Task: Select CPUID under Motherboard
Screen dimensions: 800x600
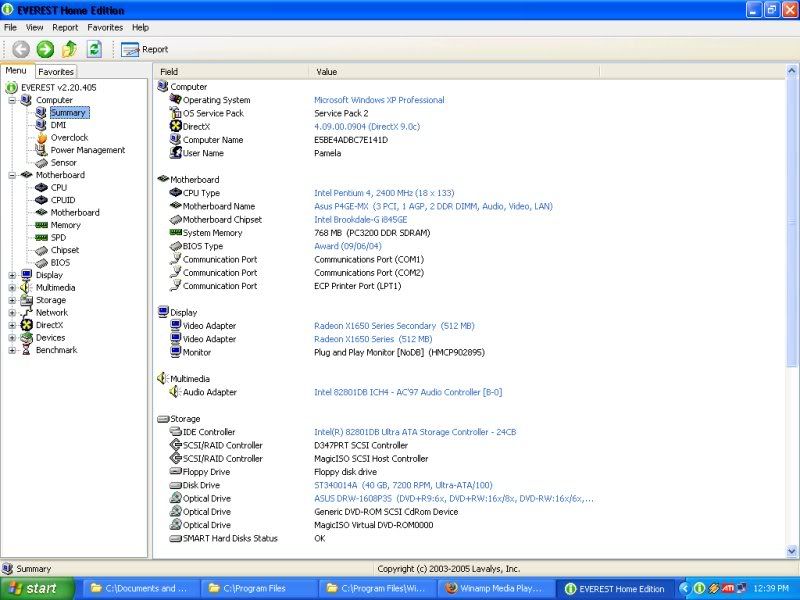Action: [x=63, y=200]
